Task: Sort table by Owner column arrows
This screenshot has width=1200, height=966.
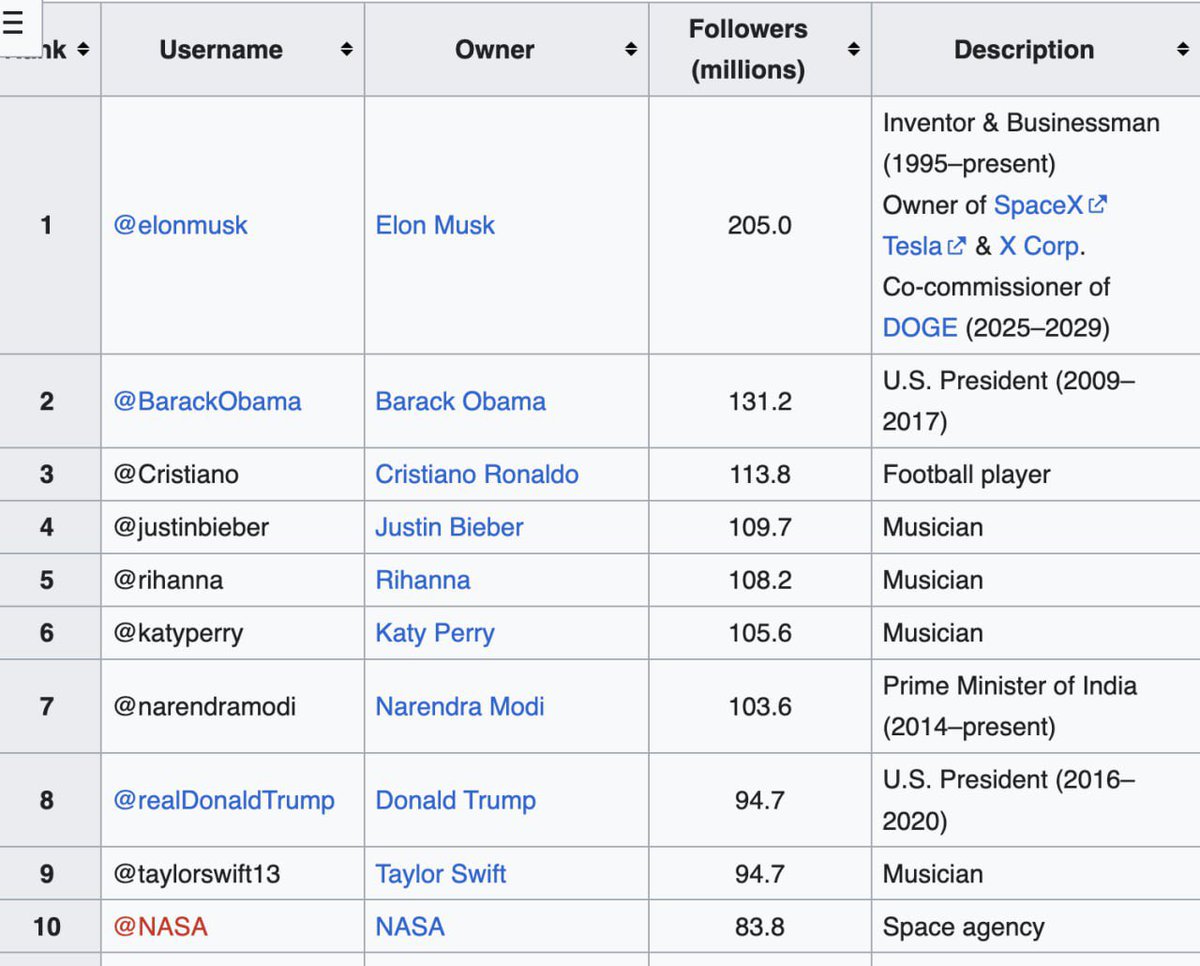Action: 630,49
